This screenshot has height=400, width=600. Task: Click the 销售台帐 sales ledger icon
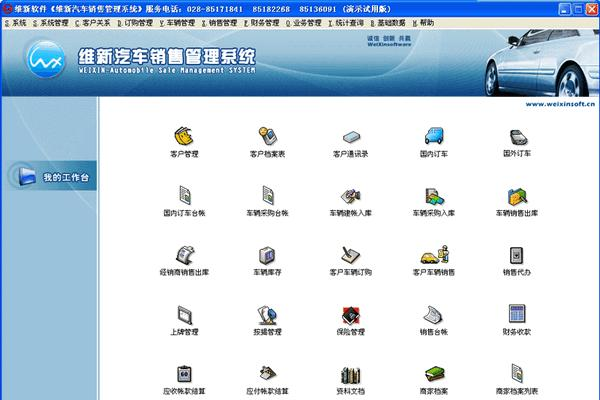434,315
